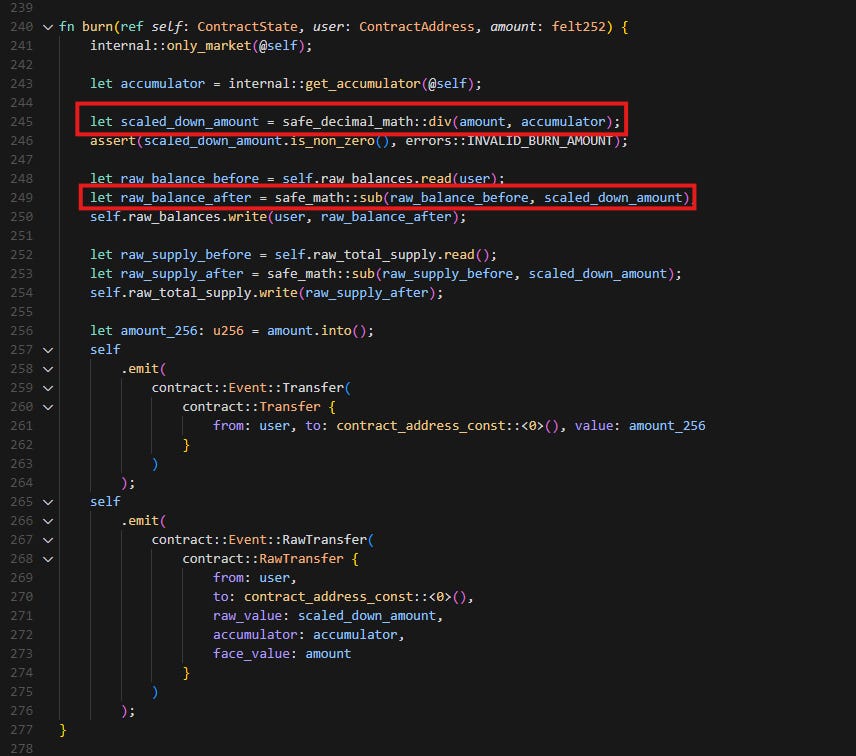
Task: Click line number 239 in the gutter
Action: (21, 8)
